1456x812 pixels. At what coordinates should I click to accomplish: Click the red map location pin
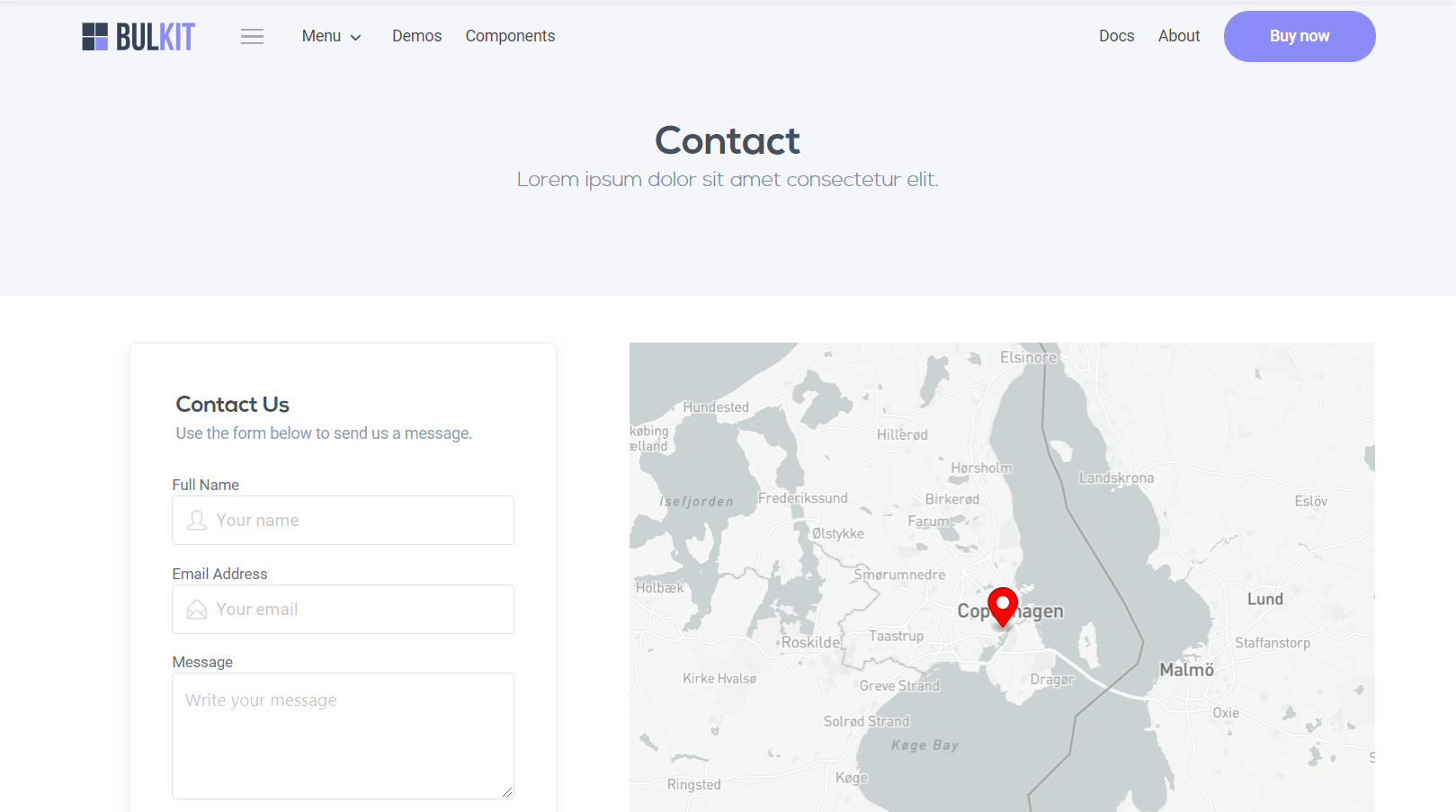coord(1002,606)
